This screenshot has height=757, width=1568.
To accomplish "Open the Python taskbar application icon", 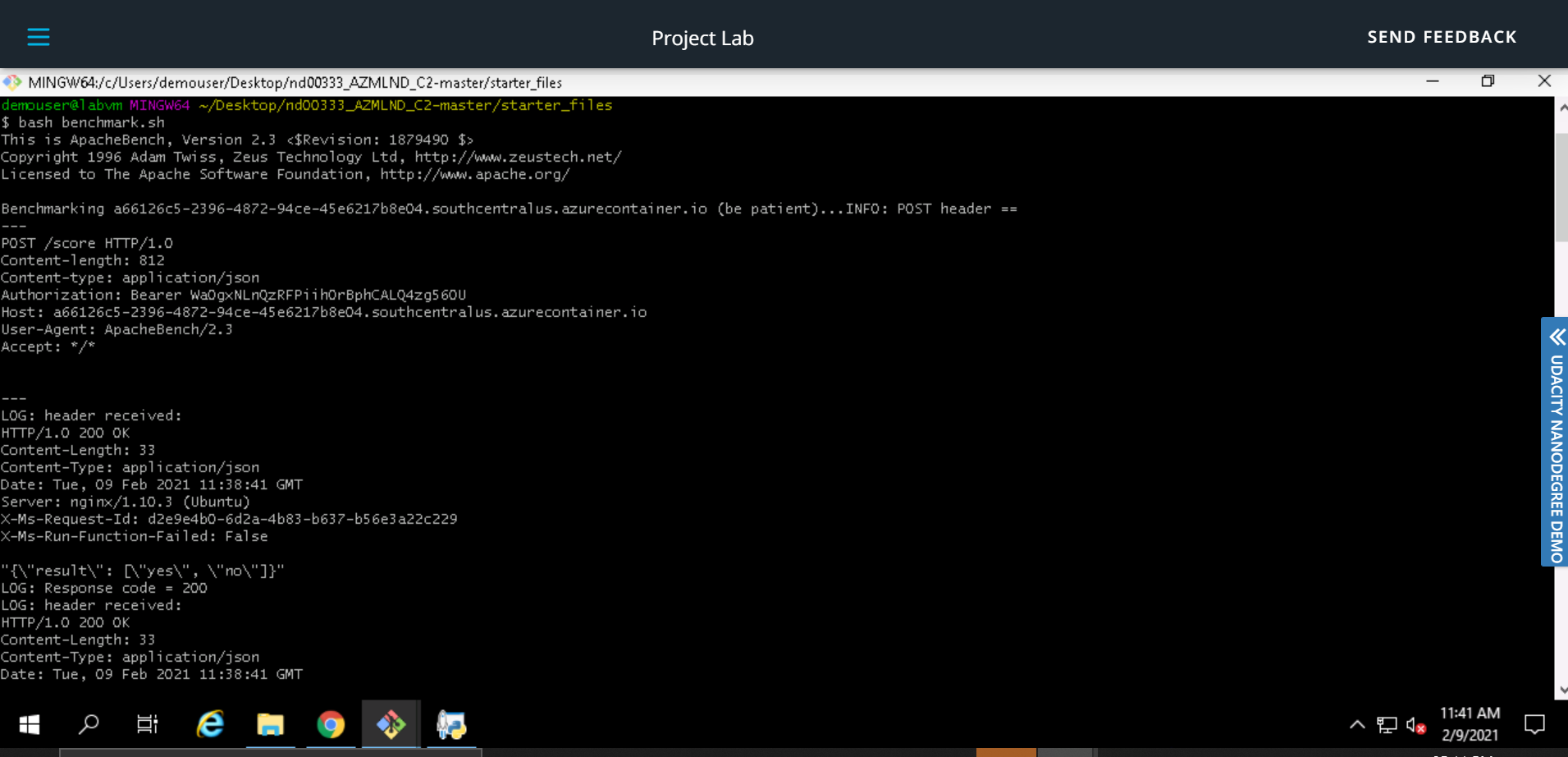I will [451, 724].
